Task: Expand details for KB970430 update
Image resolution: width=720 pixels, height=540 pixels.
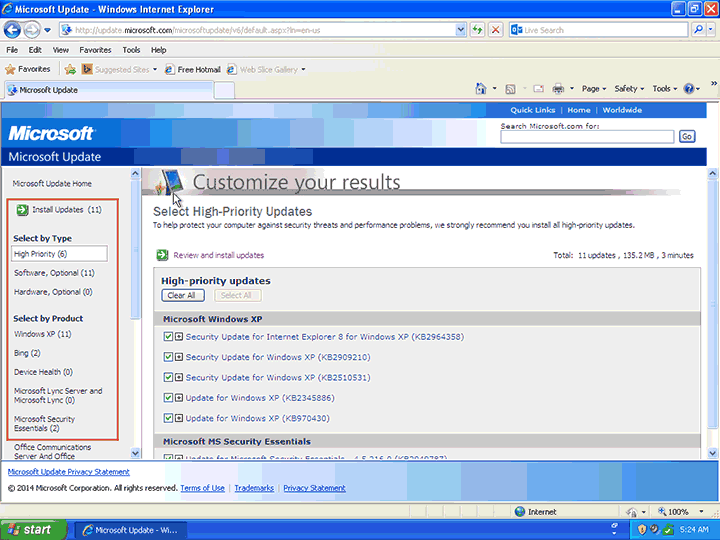Action: [x=179, y=418]
